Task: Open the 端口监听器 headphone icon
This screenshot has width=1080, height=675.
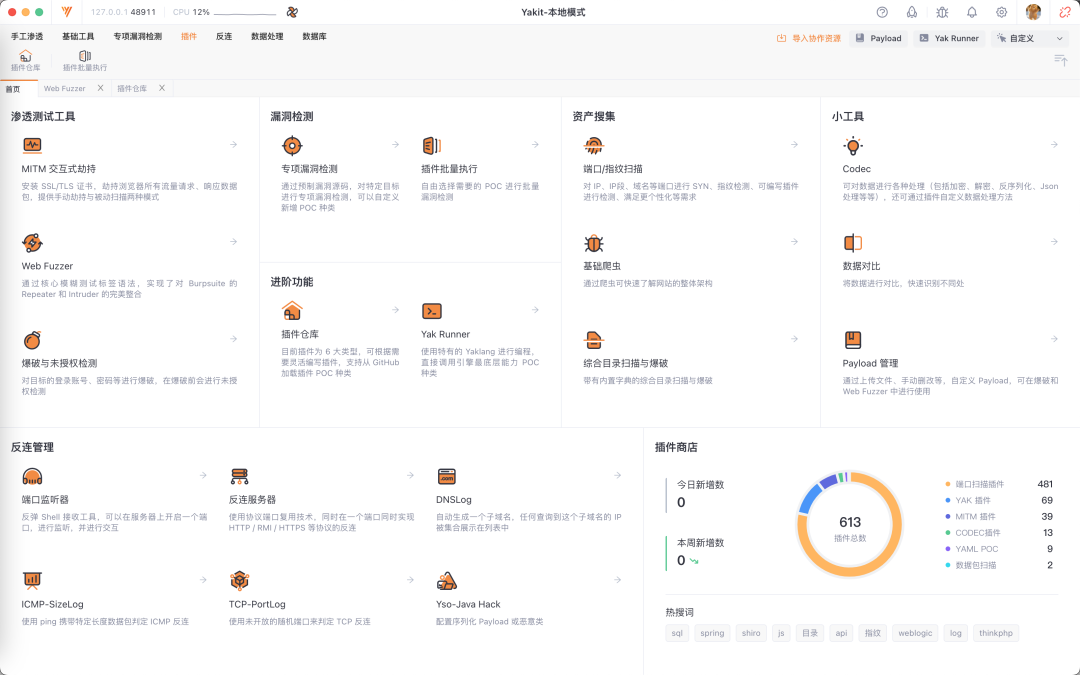Action: point(32,476)
